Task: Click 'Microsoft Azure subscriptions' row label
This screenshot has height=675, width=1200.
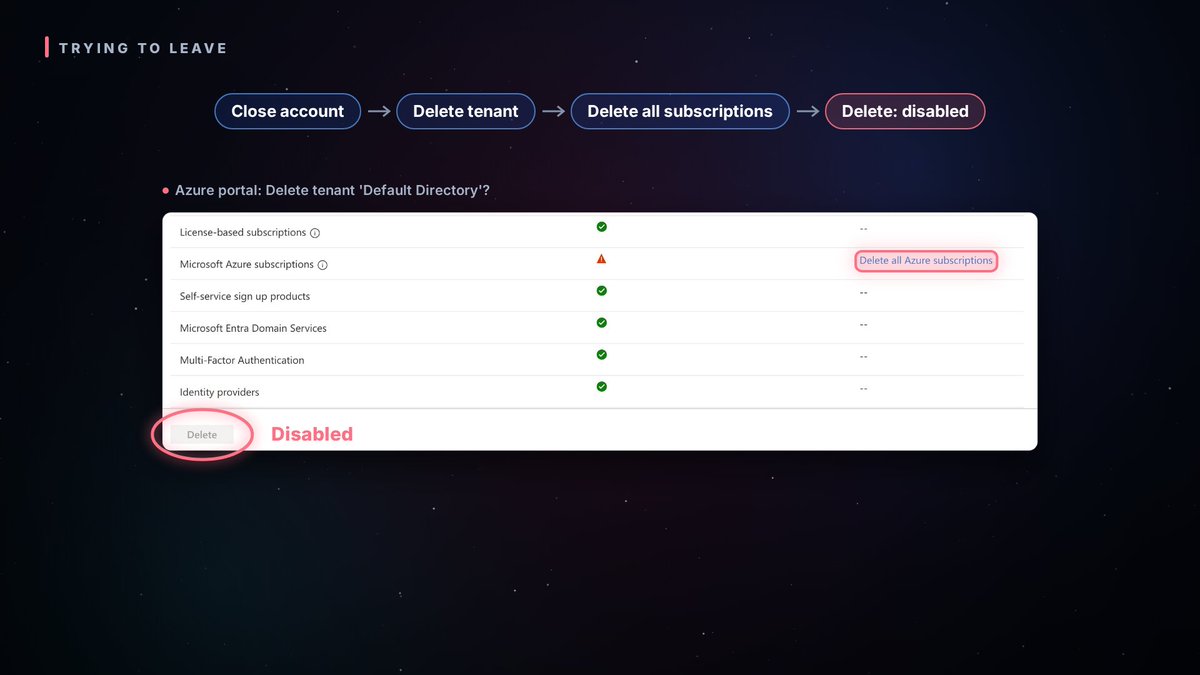Action: 247,265
